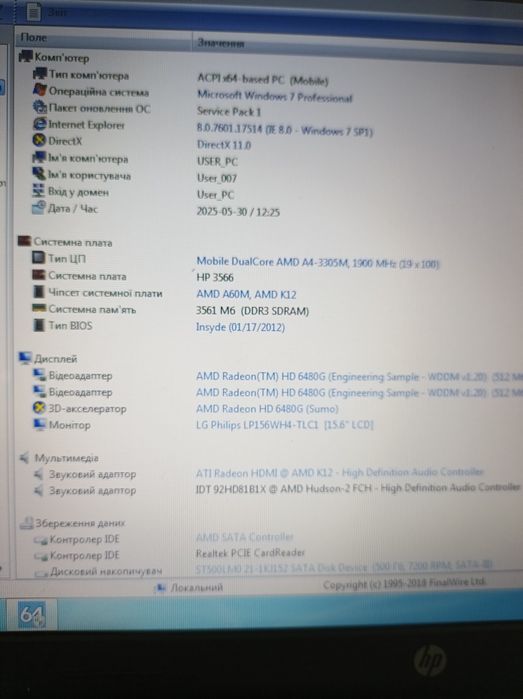Click the Internet Explorer icon
Image resolution: width=523 pixels, height=699 pixels.
[39, 123]
